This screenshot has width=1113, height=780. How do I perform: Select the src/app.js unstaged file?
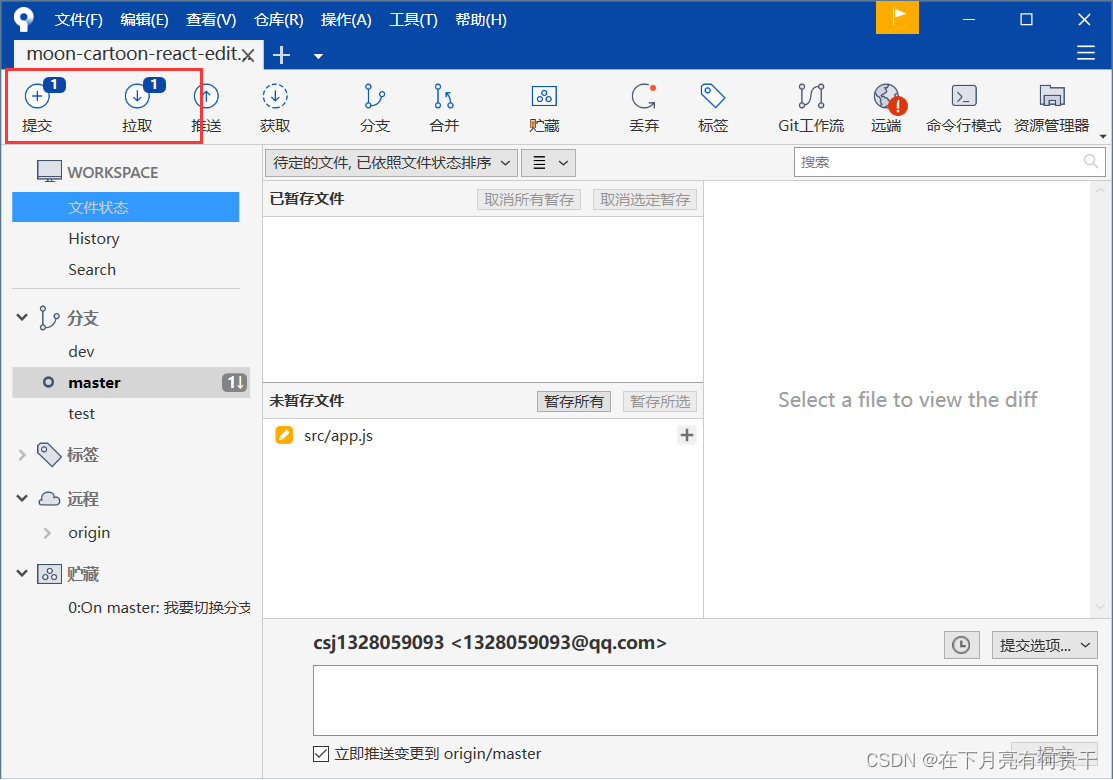(483, 436)
